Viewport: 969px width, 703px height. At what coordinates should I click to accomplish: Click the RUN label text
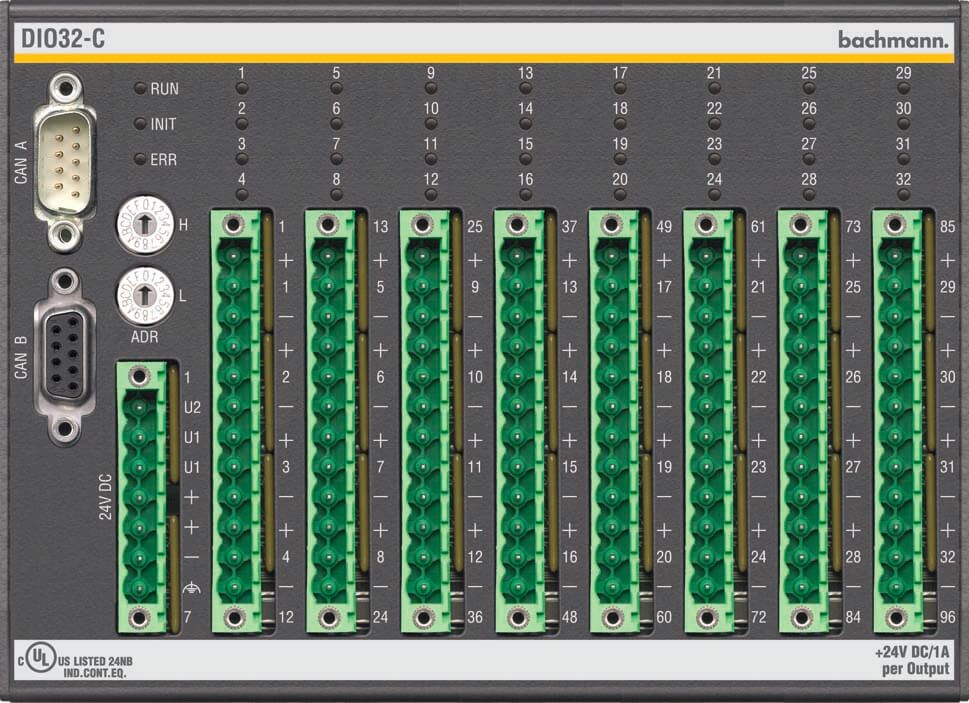click(x=164, y=89)
